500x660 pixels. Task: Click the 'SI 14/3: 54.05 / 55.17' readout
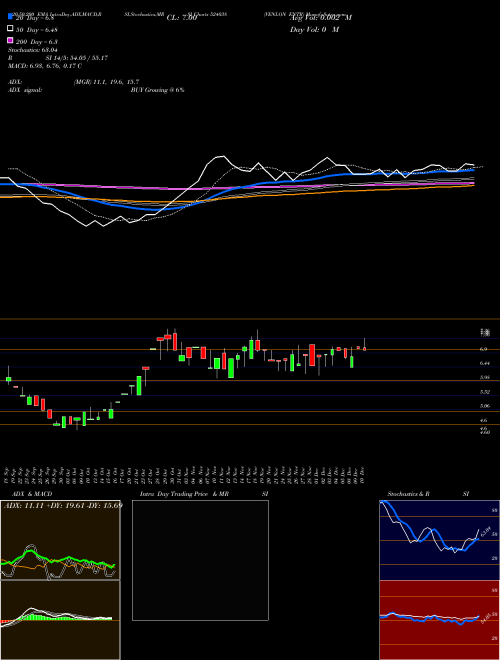(x=77, y=58)
